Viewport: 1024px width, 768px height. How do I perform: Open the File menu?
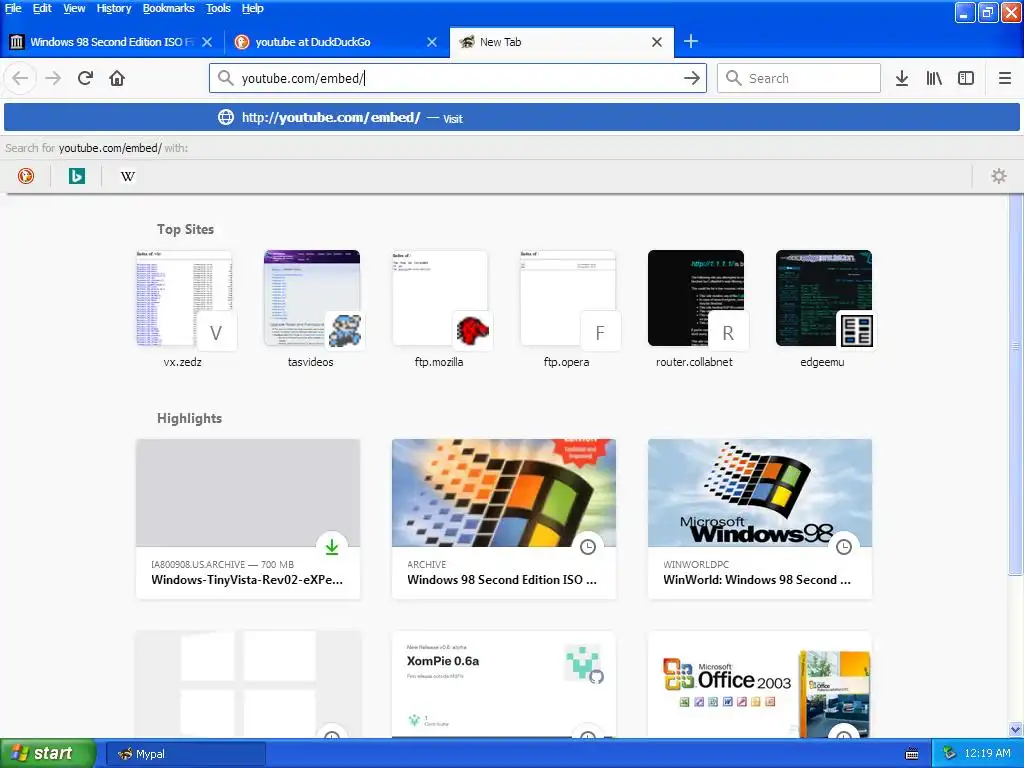click(13, 8)
